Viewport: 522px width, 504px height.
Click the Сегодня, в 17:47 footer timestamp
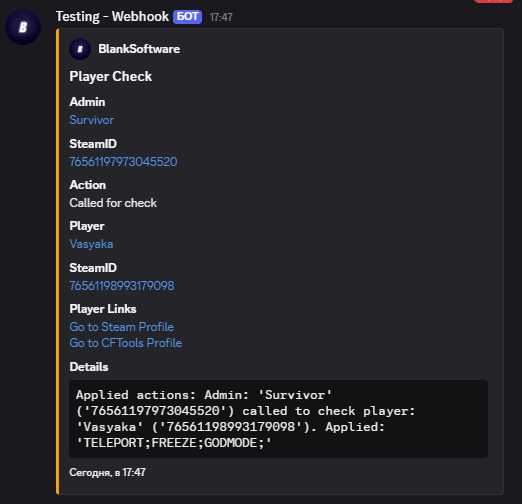pos(107,472)
